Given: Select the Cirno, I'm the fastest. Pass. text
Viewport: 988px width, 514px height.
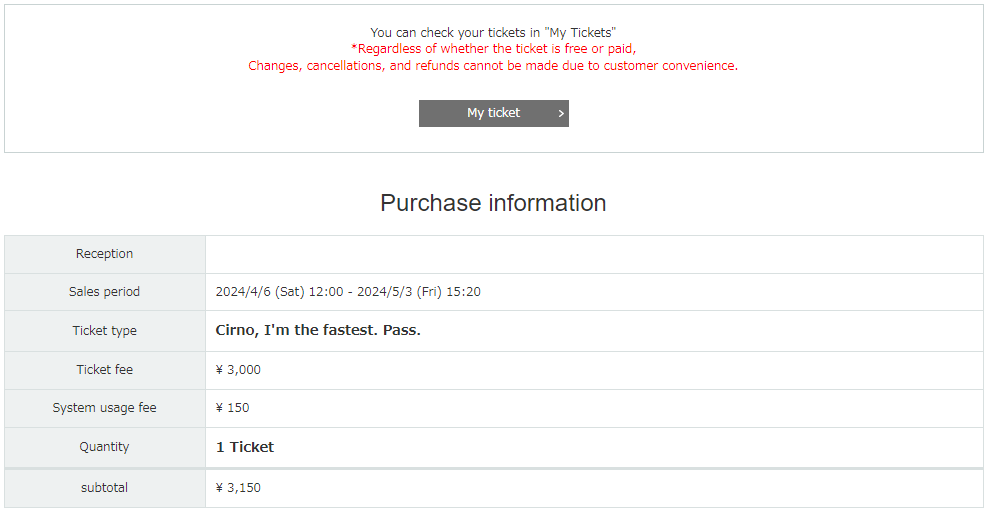Looking at the screenshot, I should [x=318, y=330].
